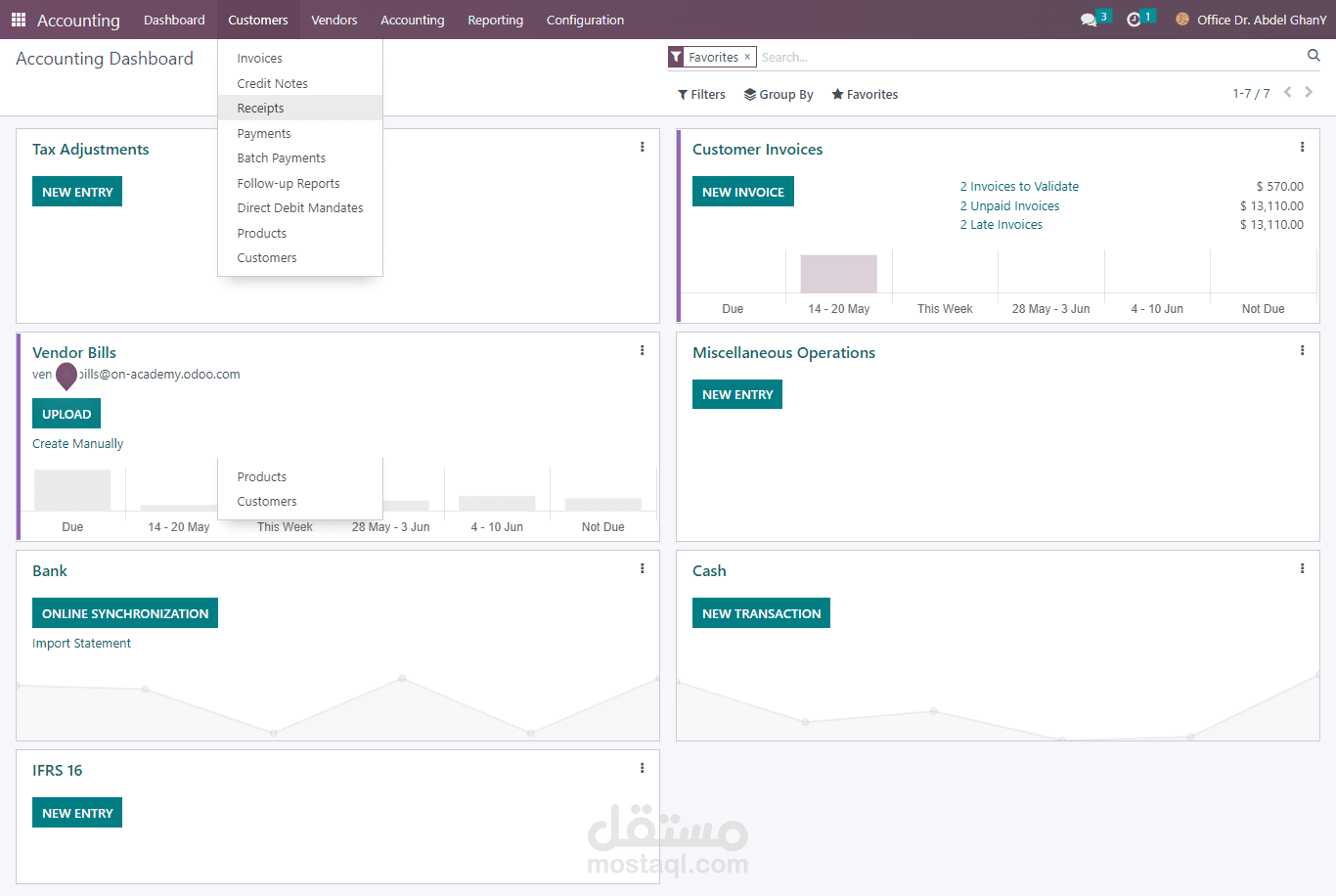Open the Cash card kebab menu
This screenshot has height=896, width=1336.
tap(1302, 568)
